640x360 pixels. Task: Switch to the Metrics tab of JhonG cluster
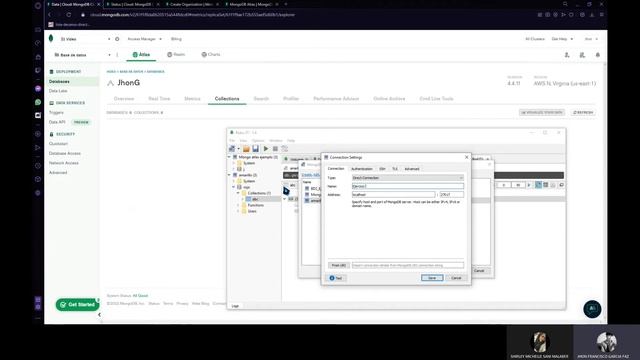click(192, 99)
